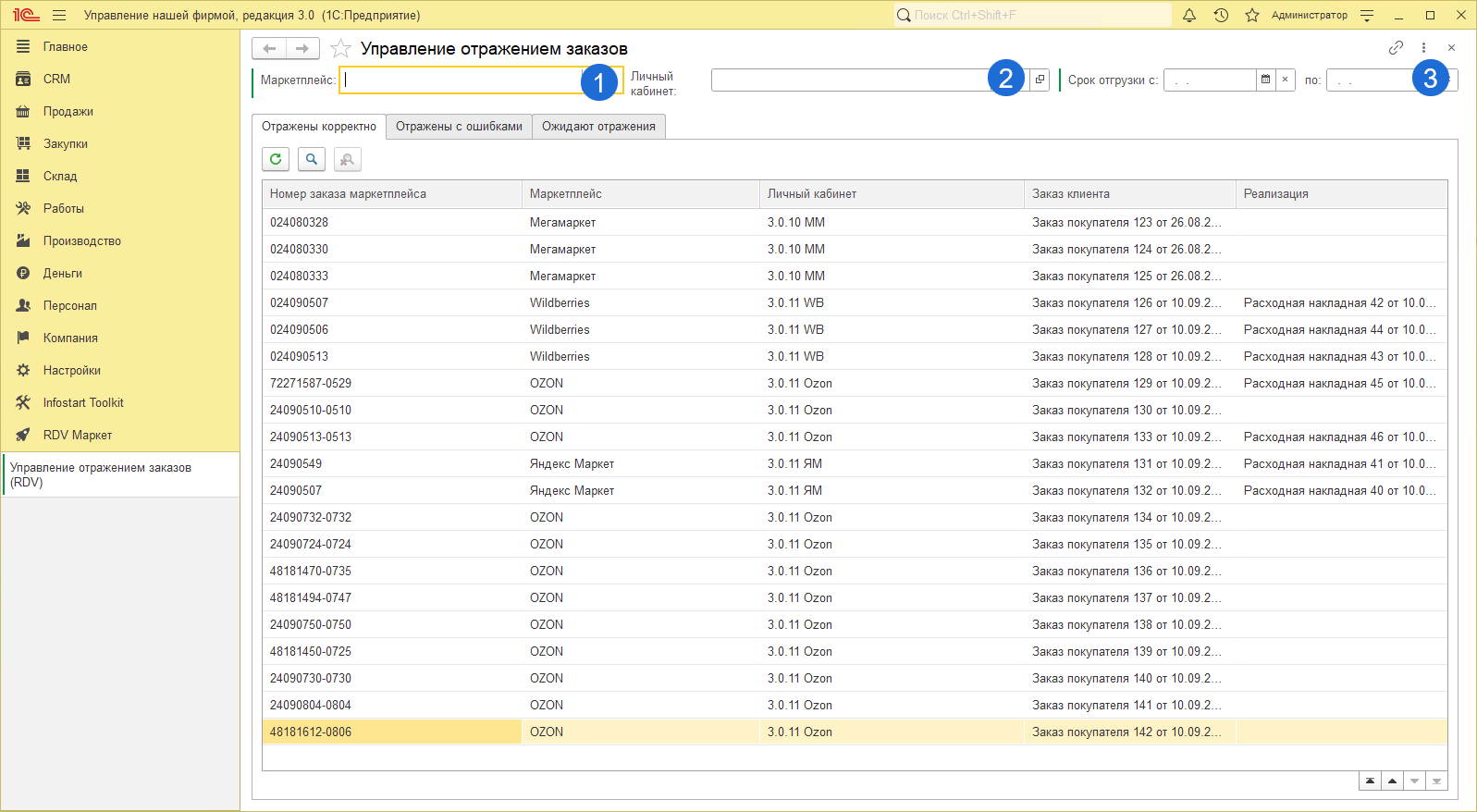Navigate back with left arrow button
1477x812 pixels.
point(269,48)
